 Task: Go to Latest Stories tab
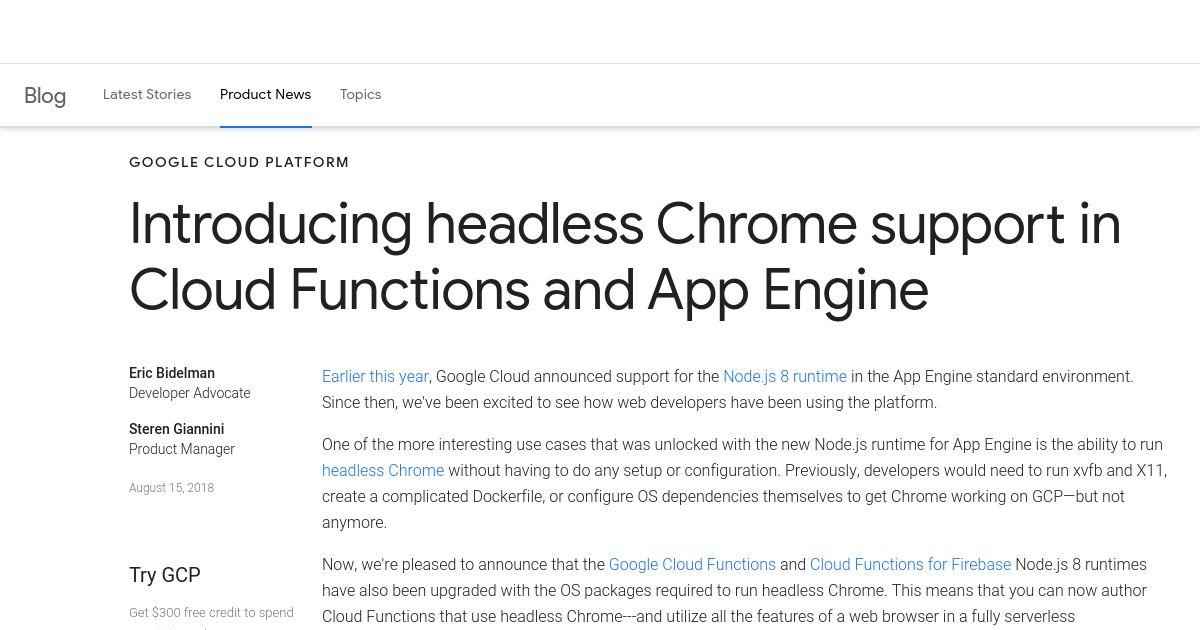(x=147, y=94)
